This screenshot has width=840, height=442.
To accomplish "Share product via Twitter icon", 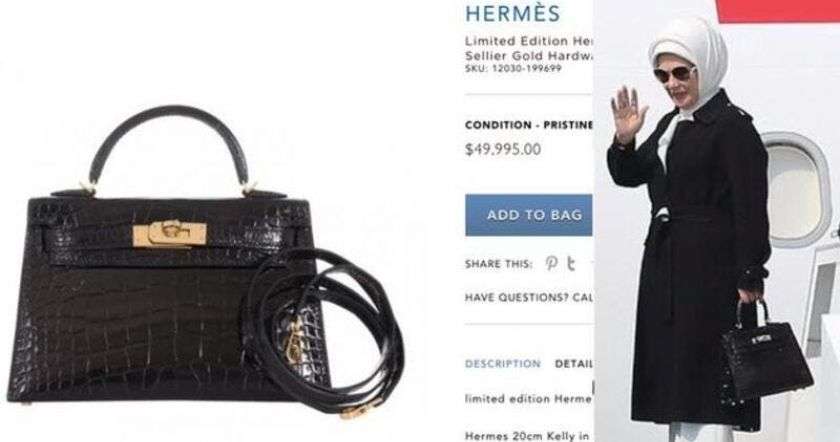I will (x=572, y=264).
